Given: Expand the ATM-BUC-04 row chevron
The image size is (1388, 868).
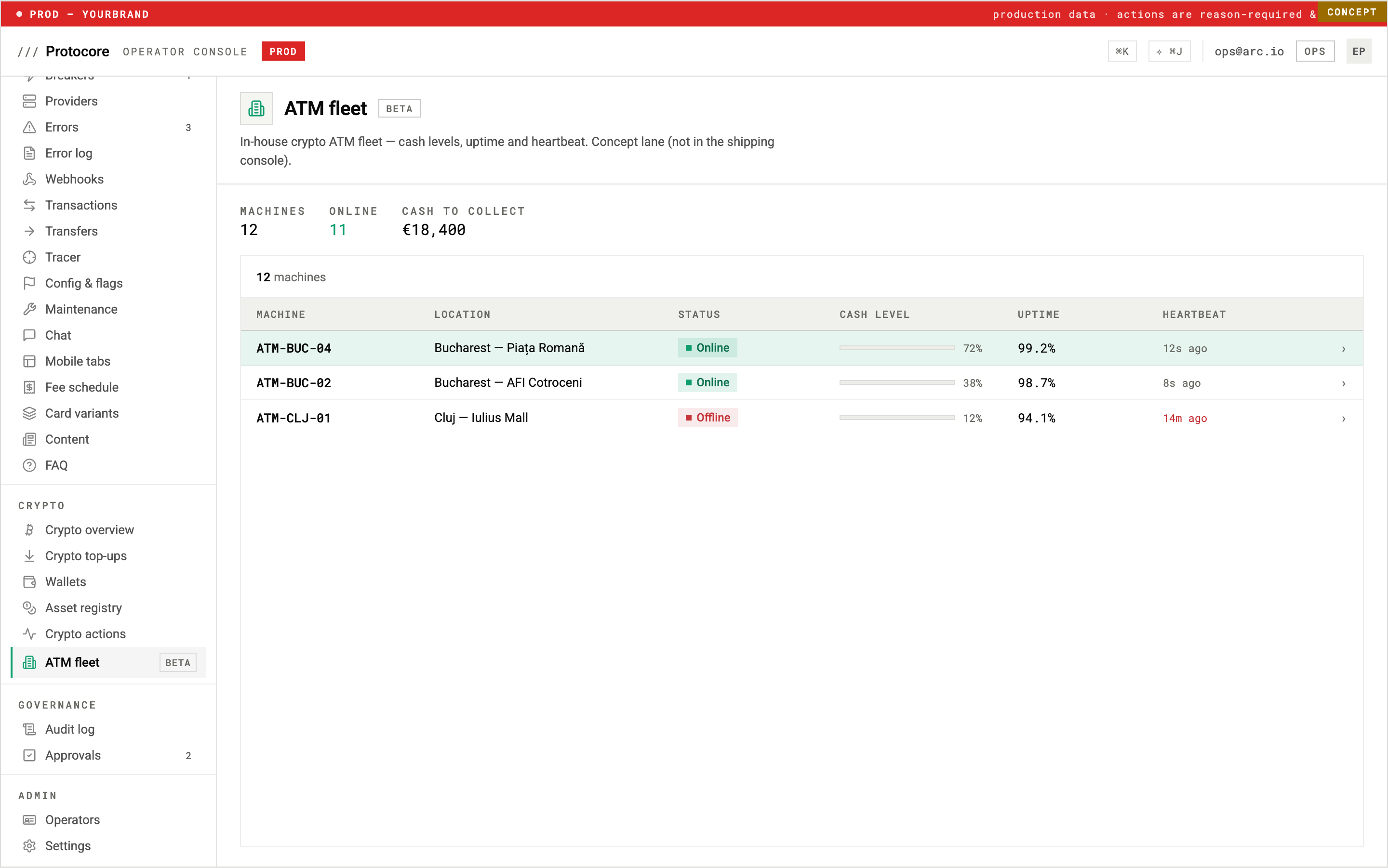Looking at the screenshot, I should click(1344, 348).
